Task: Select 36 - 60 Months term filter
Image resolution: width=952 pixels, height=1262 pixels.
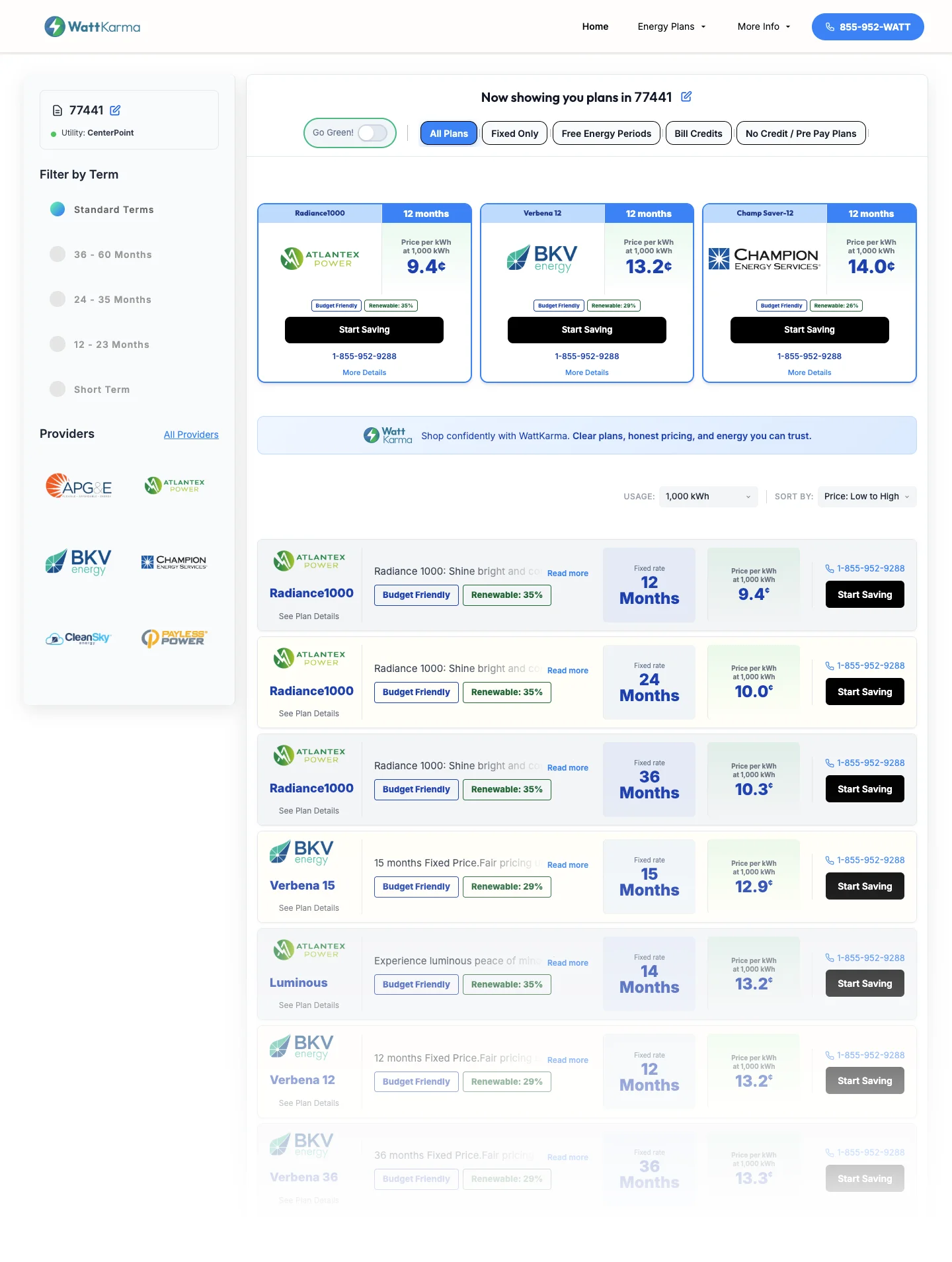Action: [101, 254]
